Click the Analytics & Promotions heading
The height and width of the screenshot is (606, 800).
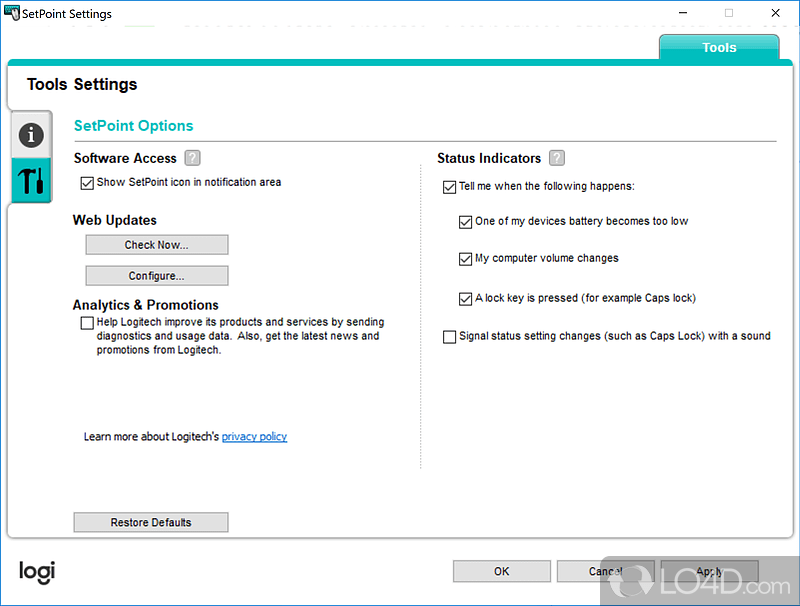[145, 305]
